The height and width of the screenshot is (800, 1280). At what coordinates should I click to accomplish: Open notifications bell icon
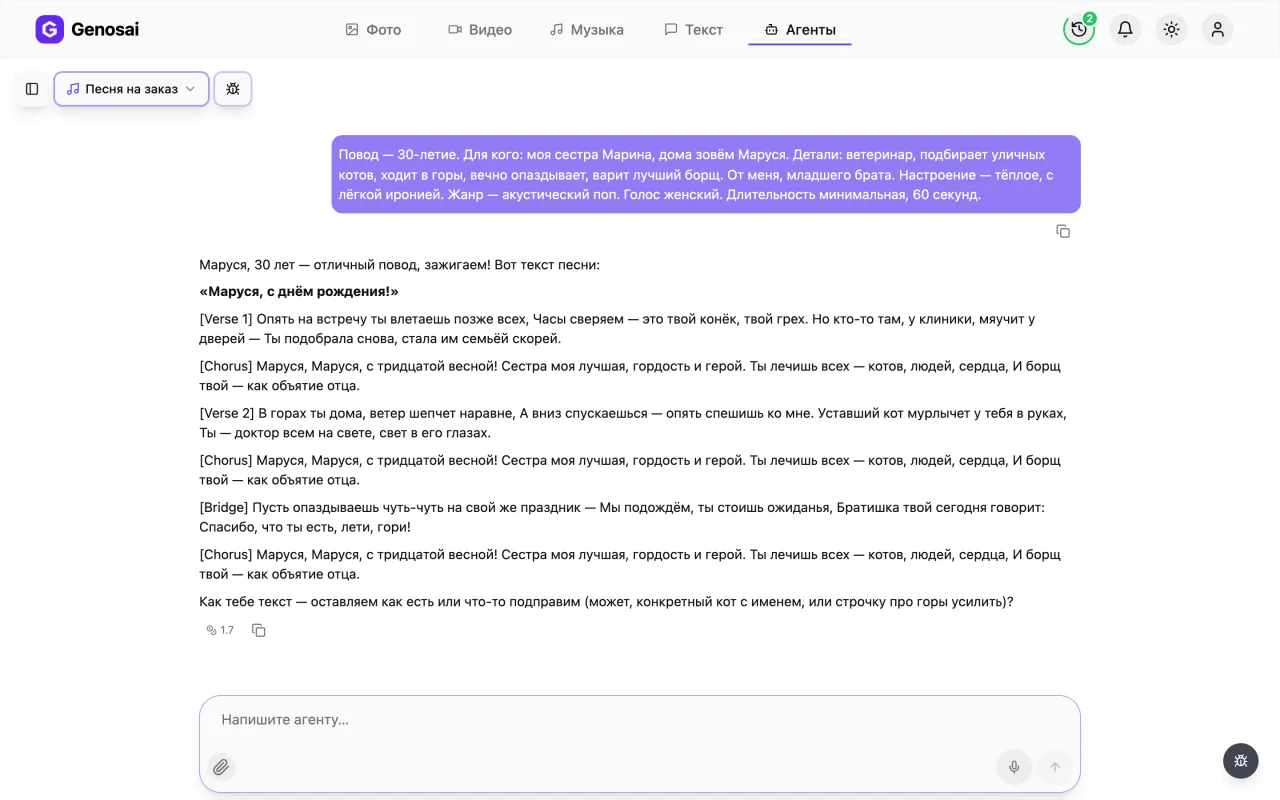tap(1125, 29)
